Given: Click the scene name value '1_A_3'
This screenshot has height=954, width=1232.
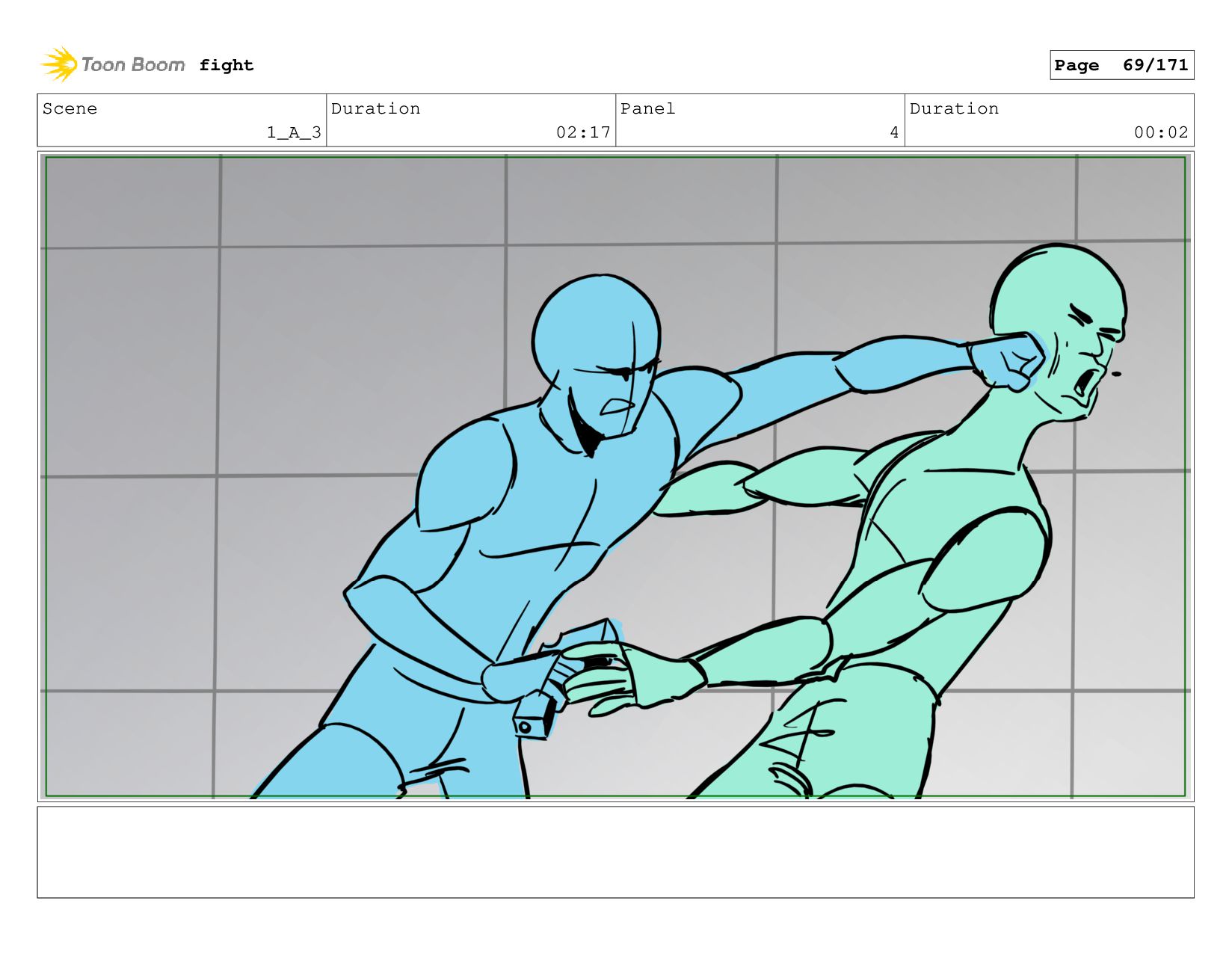Looking at the screenshot, I should point(294,132).
